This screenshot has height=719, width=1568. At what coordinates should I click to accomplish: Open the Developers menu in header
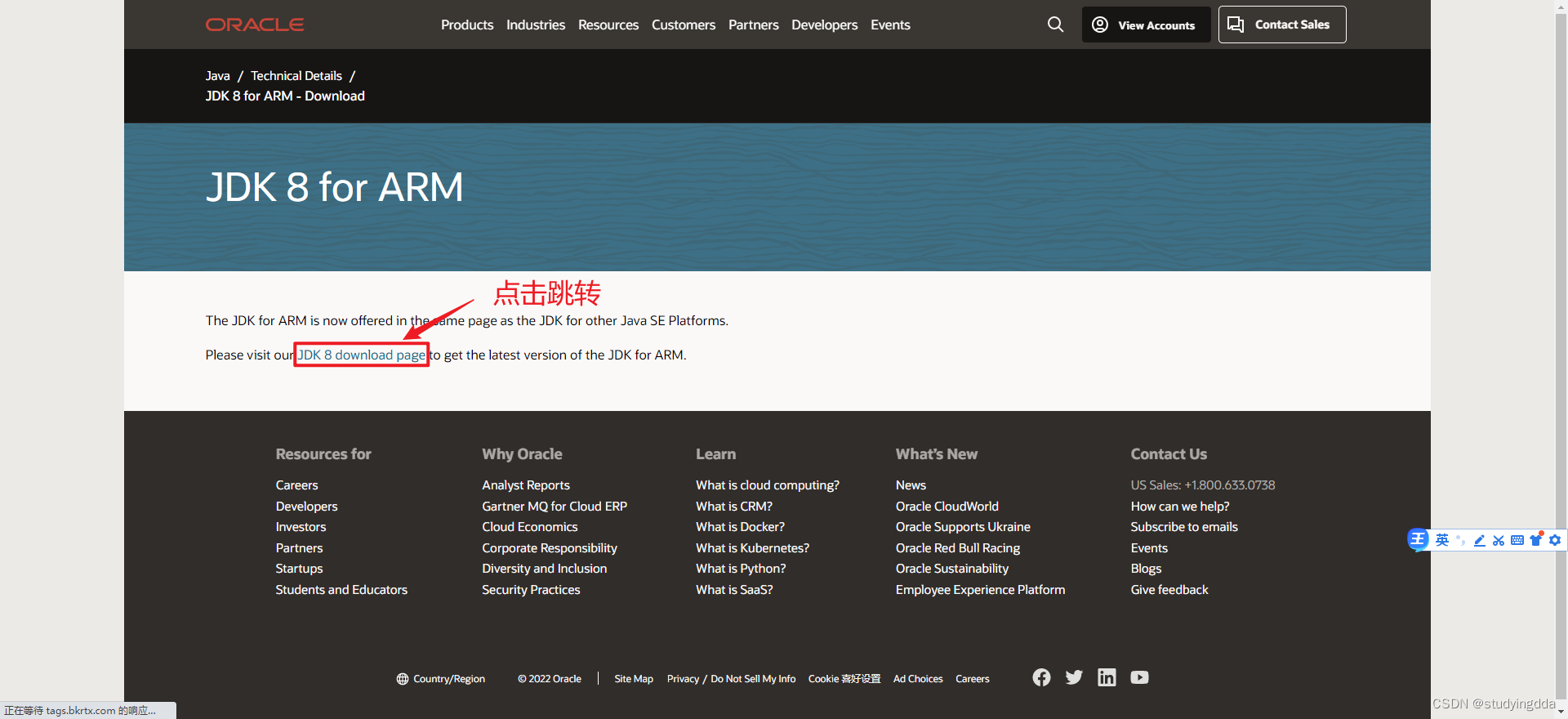(x=825, y=25)
